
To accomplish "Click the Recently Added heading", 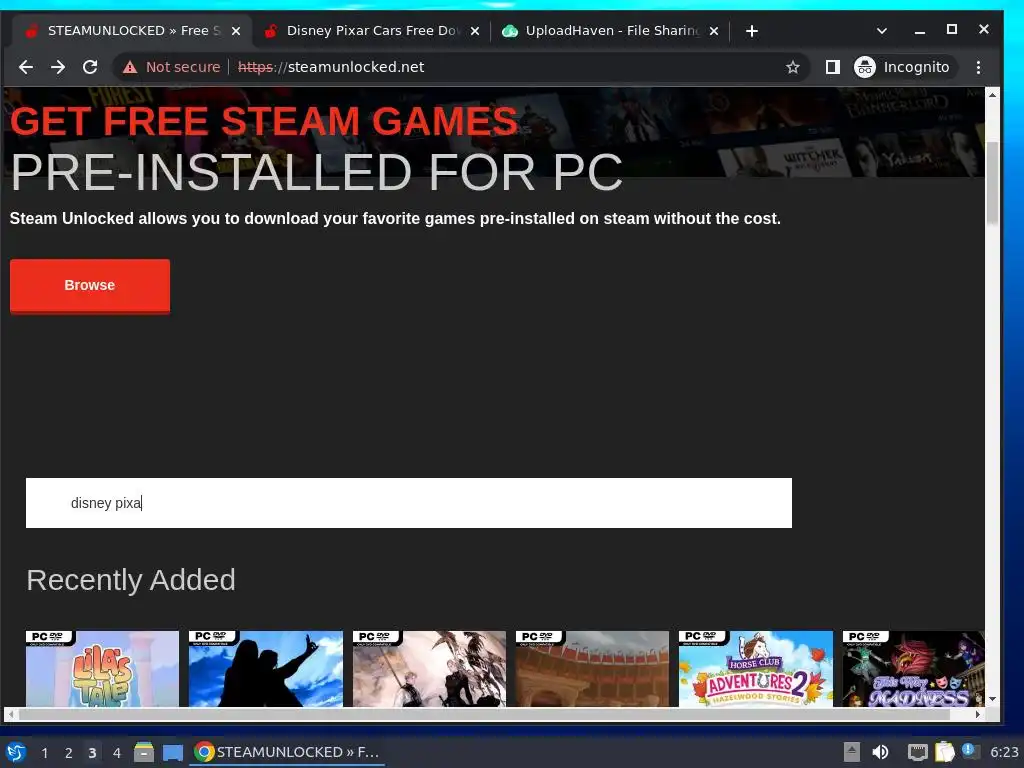I will (131, 580).
